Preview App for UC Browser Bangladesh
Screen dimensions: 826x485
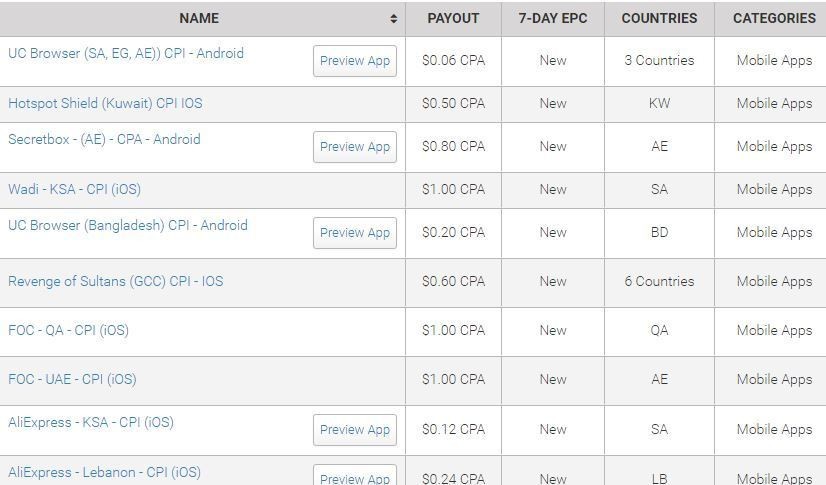(355, 233)
